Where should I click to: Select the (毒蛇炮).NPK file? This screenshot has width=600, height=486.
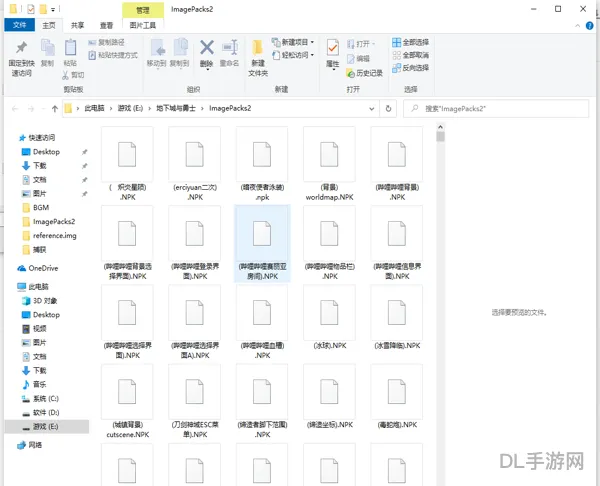[x=397, y=397]
